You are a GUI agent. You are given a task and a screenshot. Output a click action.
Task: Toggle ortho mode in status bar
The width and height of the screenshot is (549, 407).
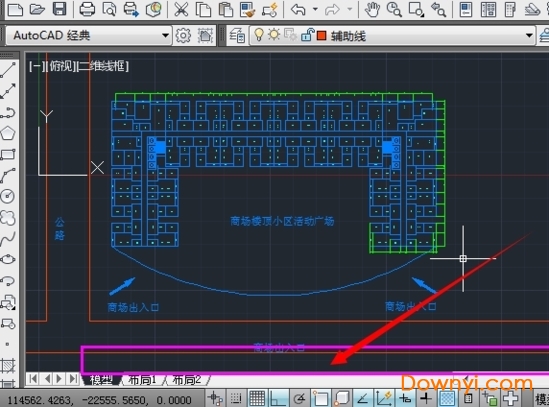[x=278, y=398]
